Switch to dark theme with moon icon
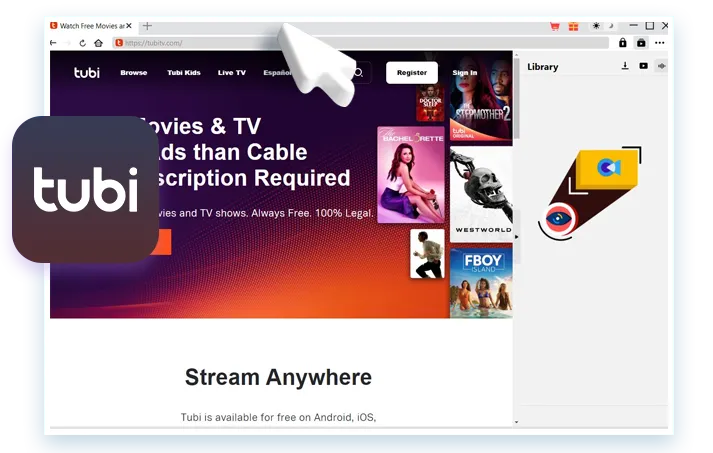713x453 pixels. [611, 26]
